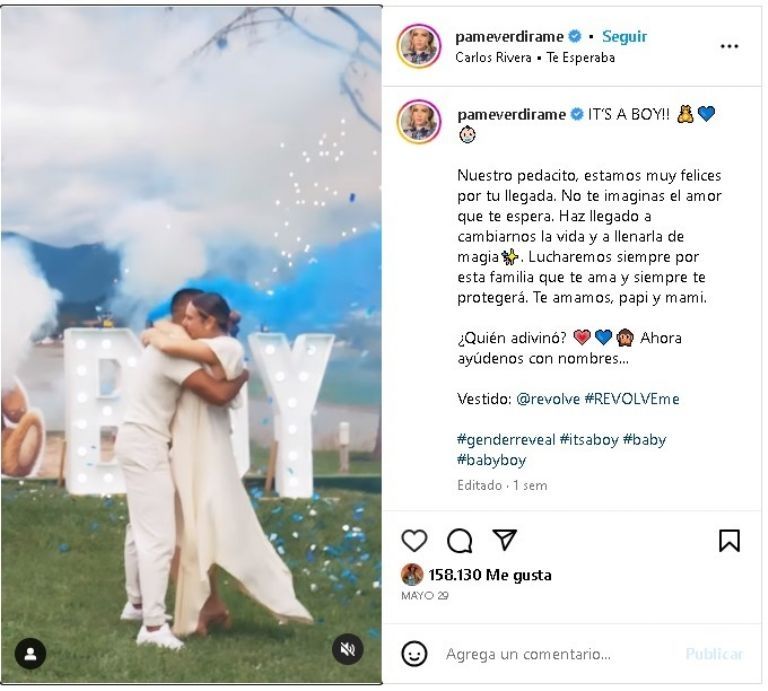The height and width of the screenshot is (691, 768).
Task: Open the #itsaboy hashtag
Action: pos(589,440)
